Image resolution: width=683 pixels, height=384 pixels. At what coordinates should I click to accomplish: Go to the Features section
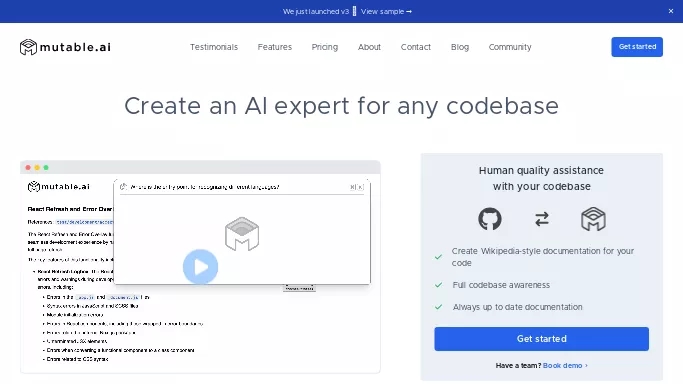pyautogui.click(x=274, y=47)
